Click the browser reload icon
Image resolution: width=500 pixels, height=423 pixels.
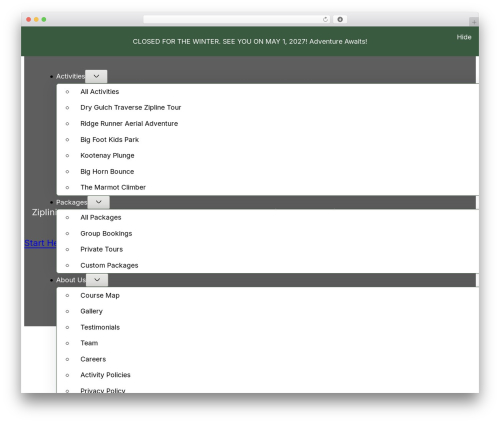pos(325,19)
